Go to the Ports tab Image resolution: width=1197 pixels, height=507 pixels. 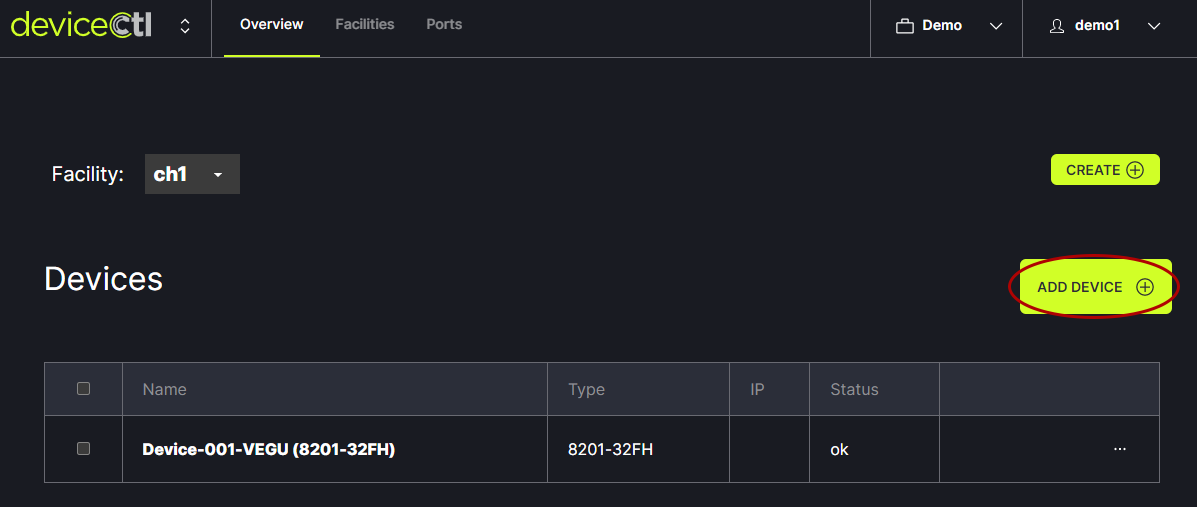[444, 24]
